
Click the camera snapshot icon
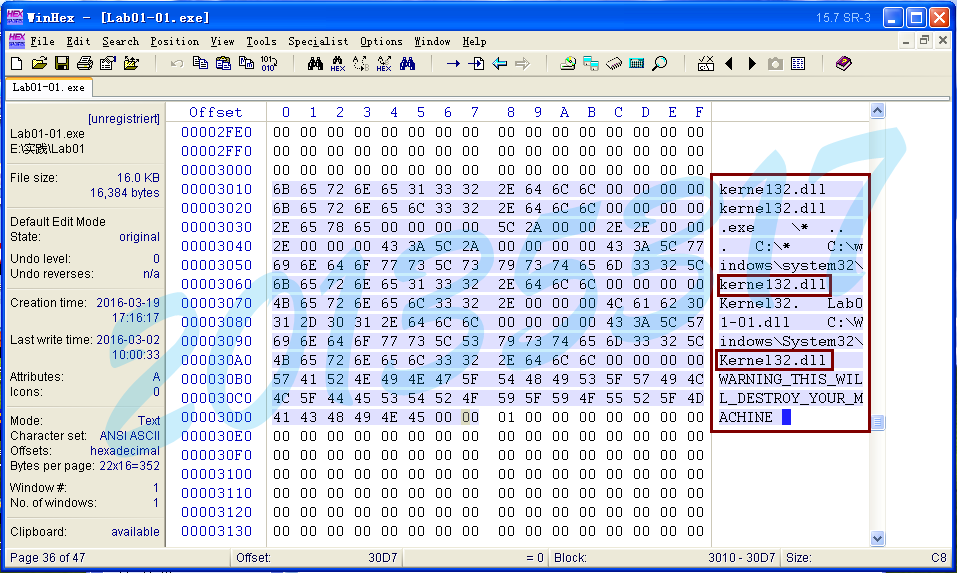[x=775, y=63]
